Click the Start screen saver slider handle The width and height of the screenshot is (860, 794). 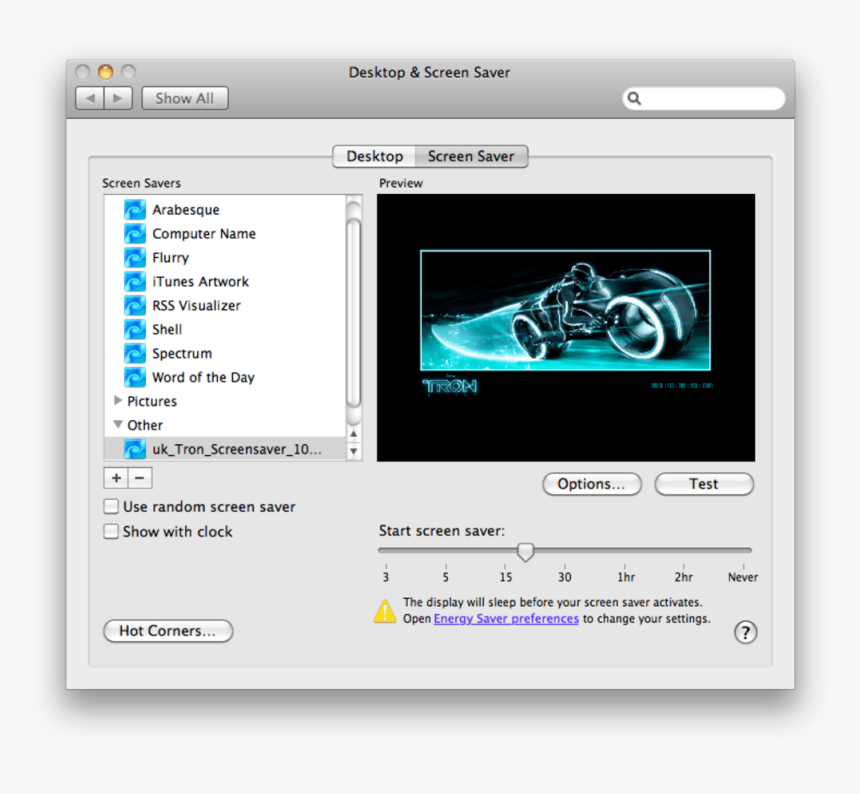pyautogui.click(x=525, y=552)
